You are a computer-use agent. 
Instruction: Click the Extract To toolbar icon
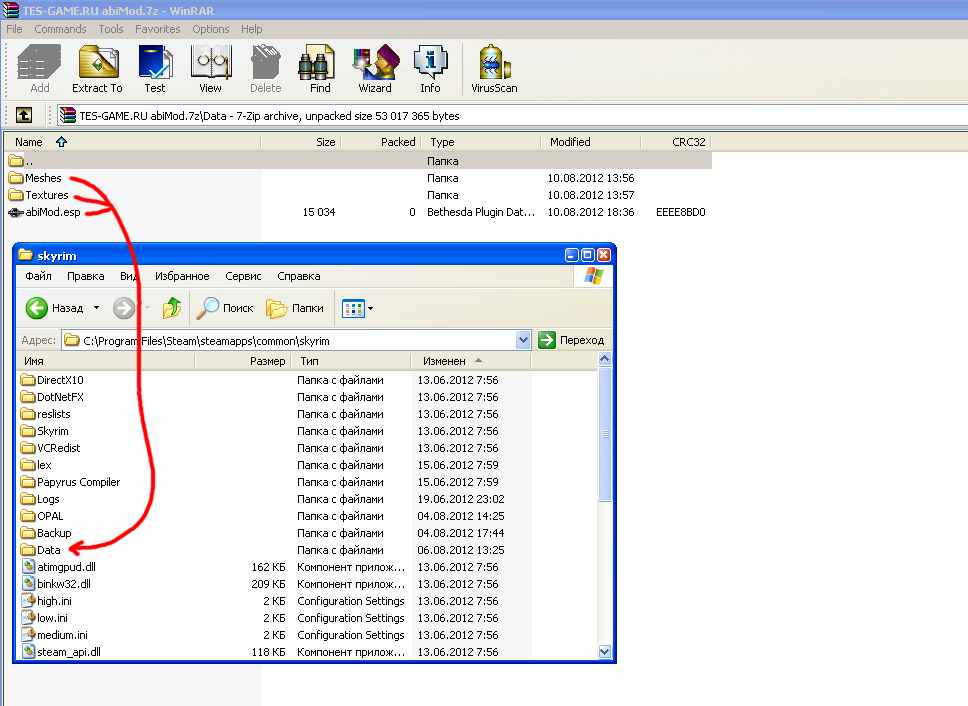tap(98, 69)
